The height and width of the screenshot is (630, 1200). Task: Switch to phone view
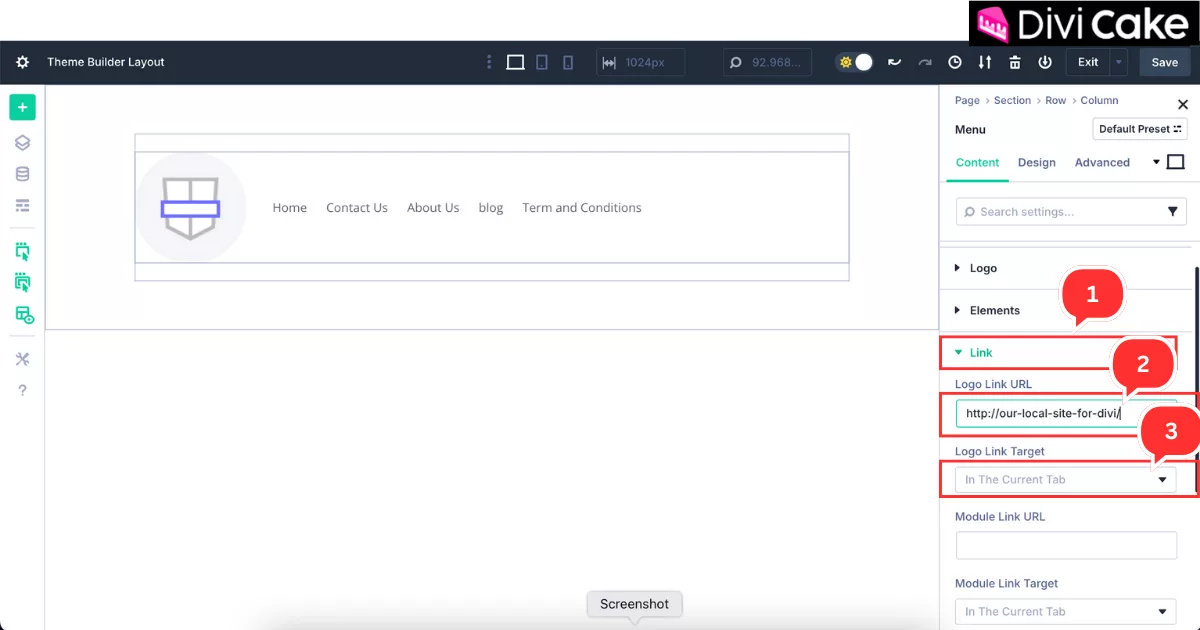568,62
